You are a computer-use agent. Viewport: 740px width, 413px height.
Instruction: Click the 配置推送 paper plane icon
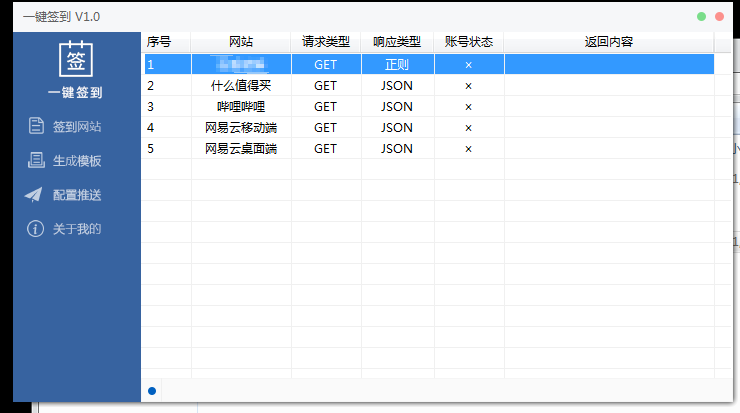pyautogui.click(x=35, y=195)
